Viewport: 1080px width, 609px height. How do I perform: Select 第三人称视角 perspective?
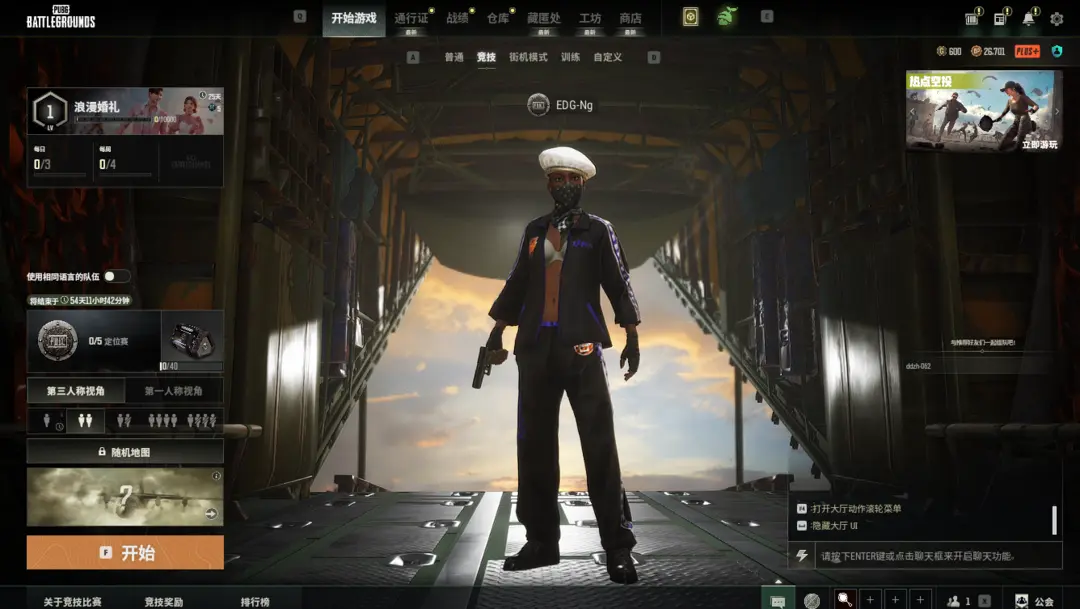tap(76, 391)
